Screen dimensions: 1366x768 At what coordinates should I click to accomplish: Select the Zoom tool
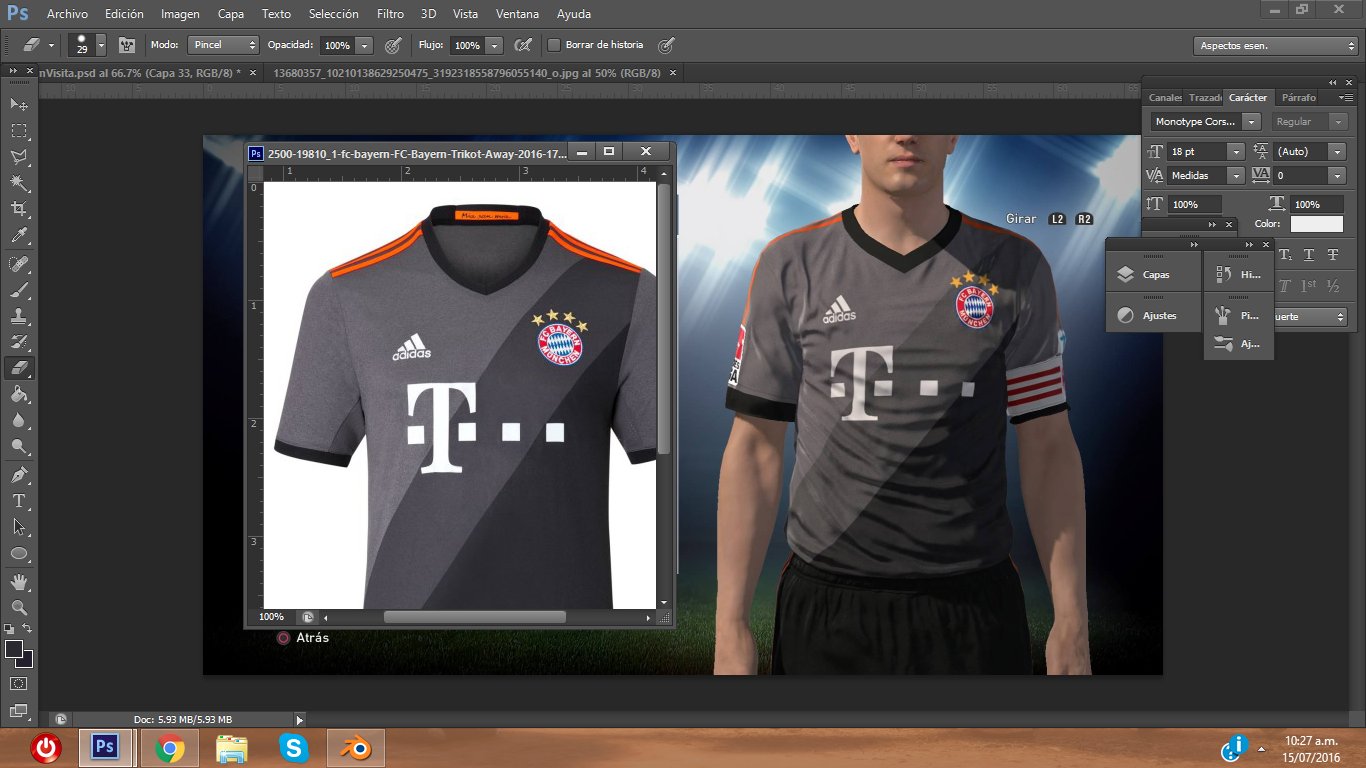click(19, 607)
